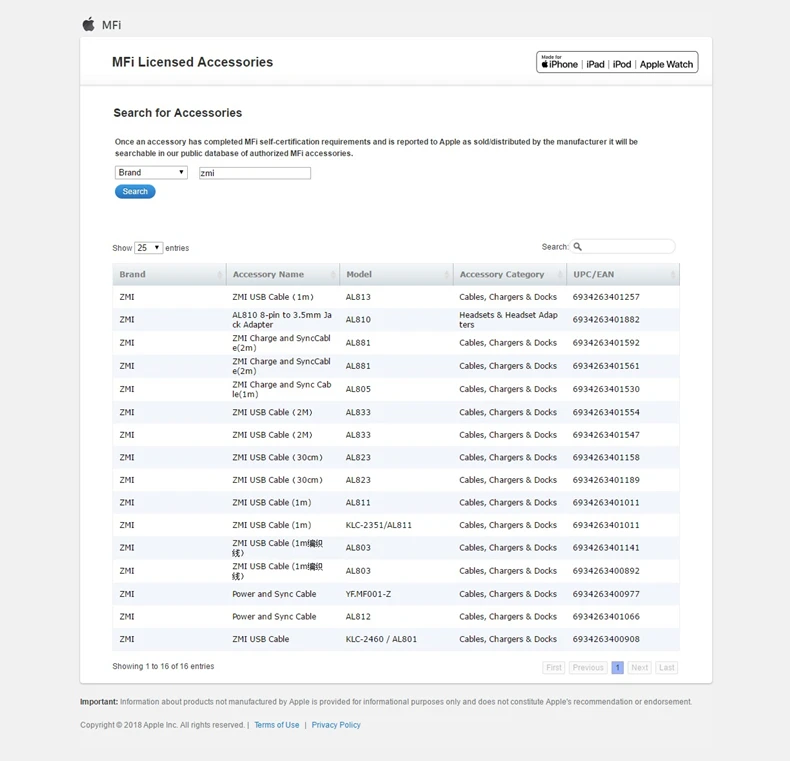Click UPC 6934263401066
The width and height of the screenshot is (790, 761).
pyautogui.click(x=606, y=616)
